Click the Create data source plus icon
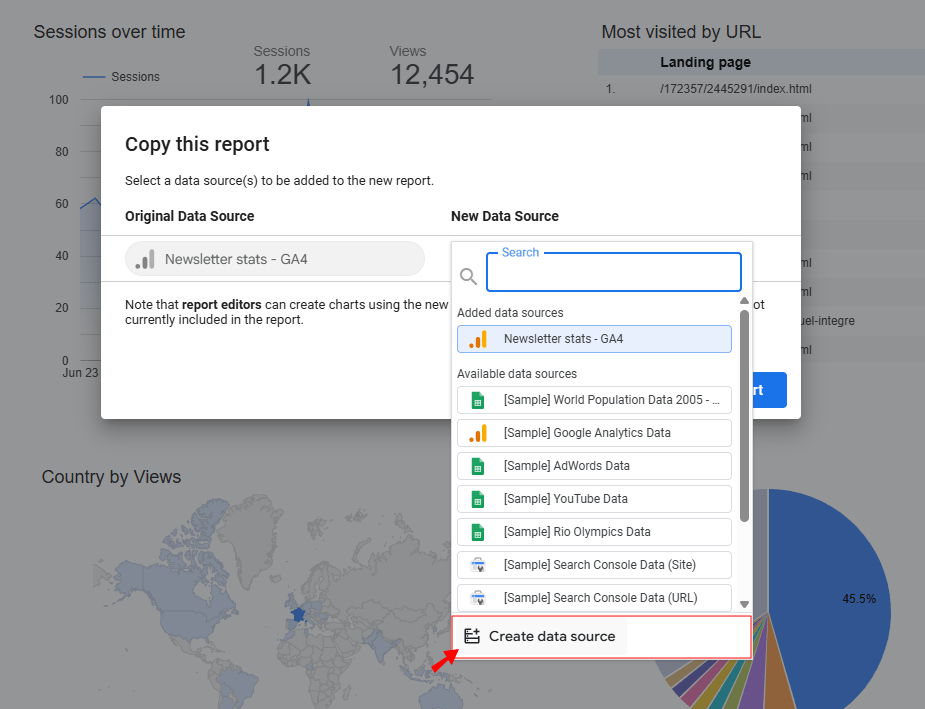This screenshot has height=709, width=925. click(x=472, y=636)
